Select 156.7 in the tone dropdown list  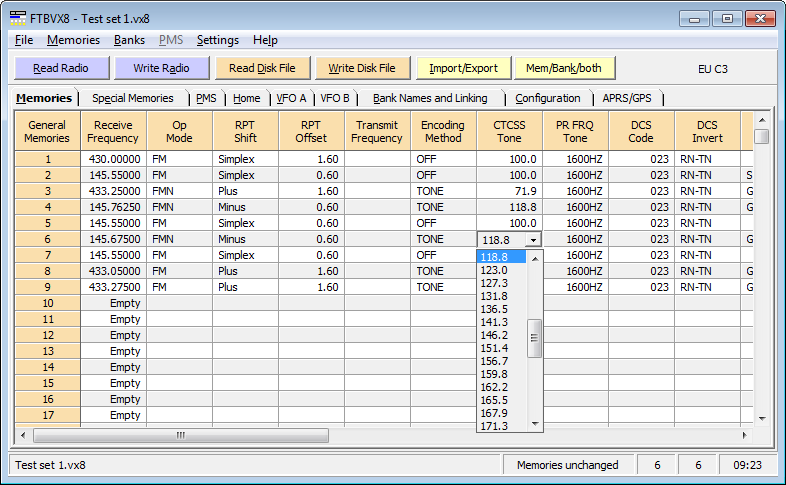point(501,361)
